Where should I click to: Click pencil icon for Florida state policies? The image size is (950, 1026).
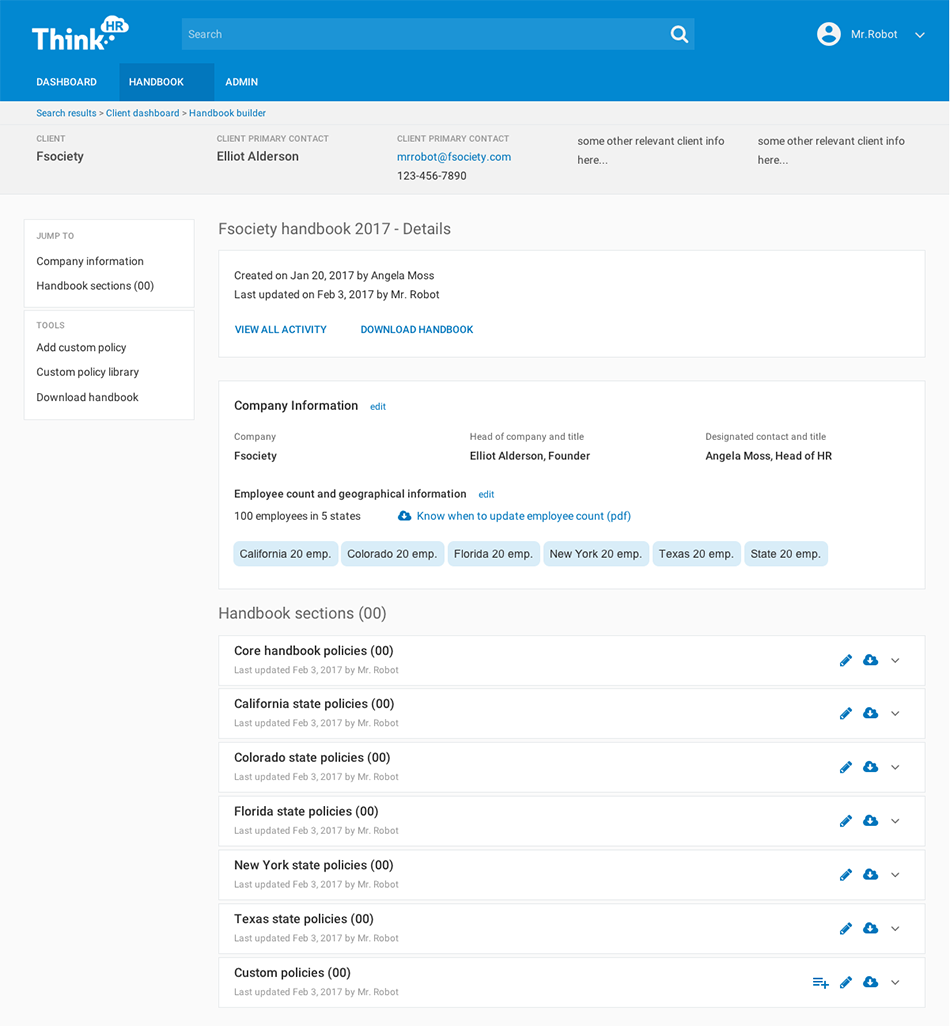tap(846, 821)
